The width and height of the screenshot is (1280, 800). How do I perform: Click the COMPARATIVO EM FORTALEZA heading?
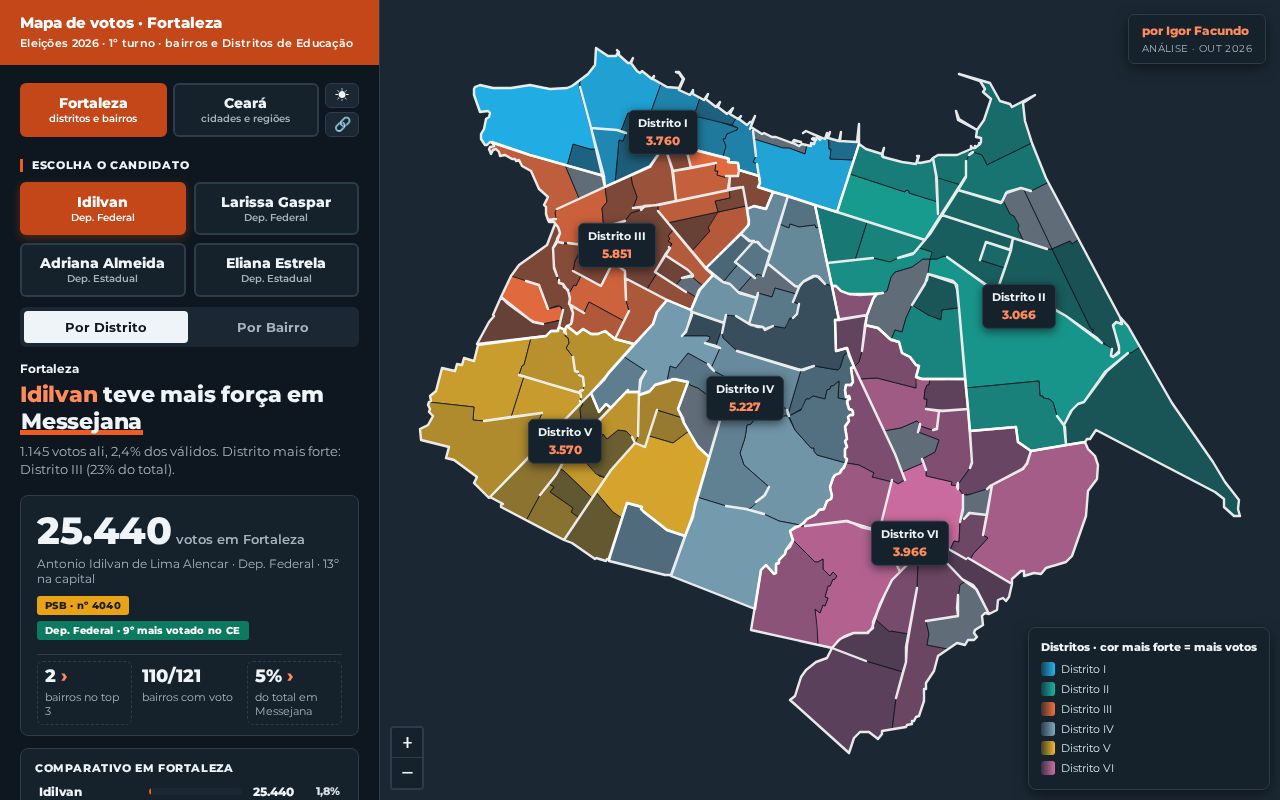(134, 768)
